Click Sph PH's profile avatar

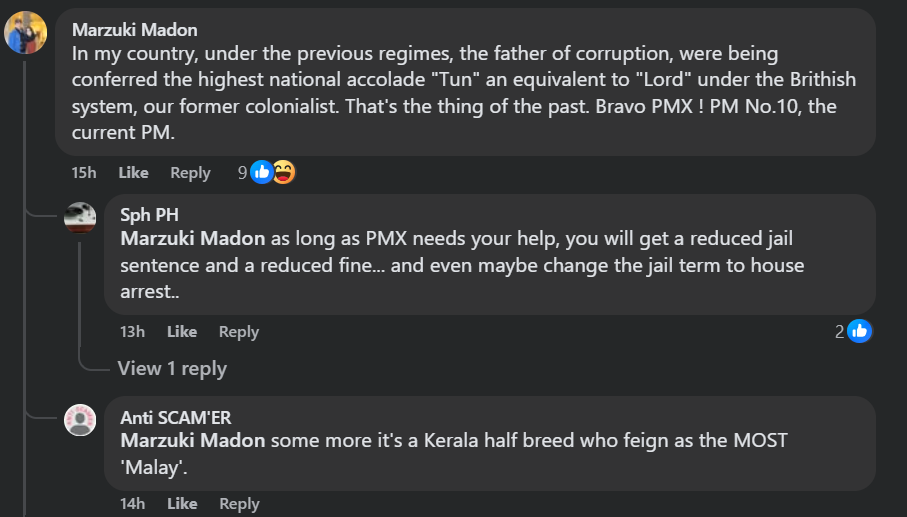pos(80,218)
